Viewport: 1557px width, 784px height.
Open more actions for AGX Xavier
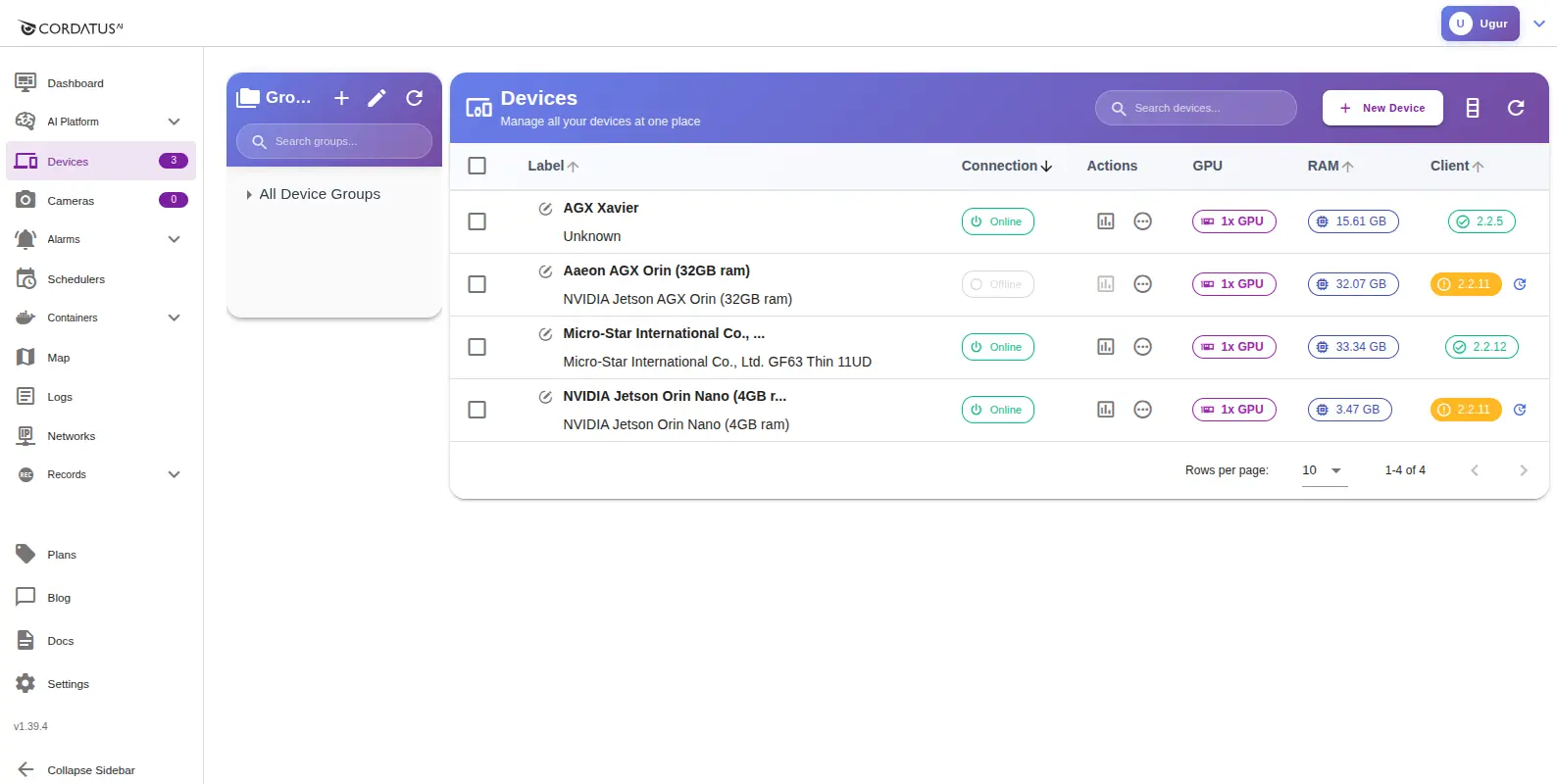1142,221
